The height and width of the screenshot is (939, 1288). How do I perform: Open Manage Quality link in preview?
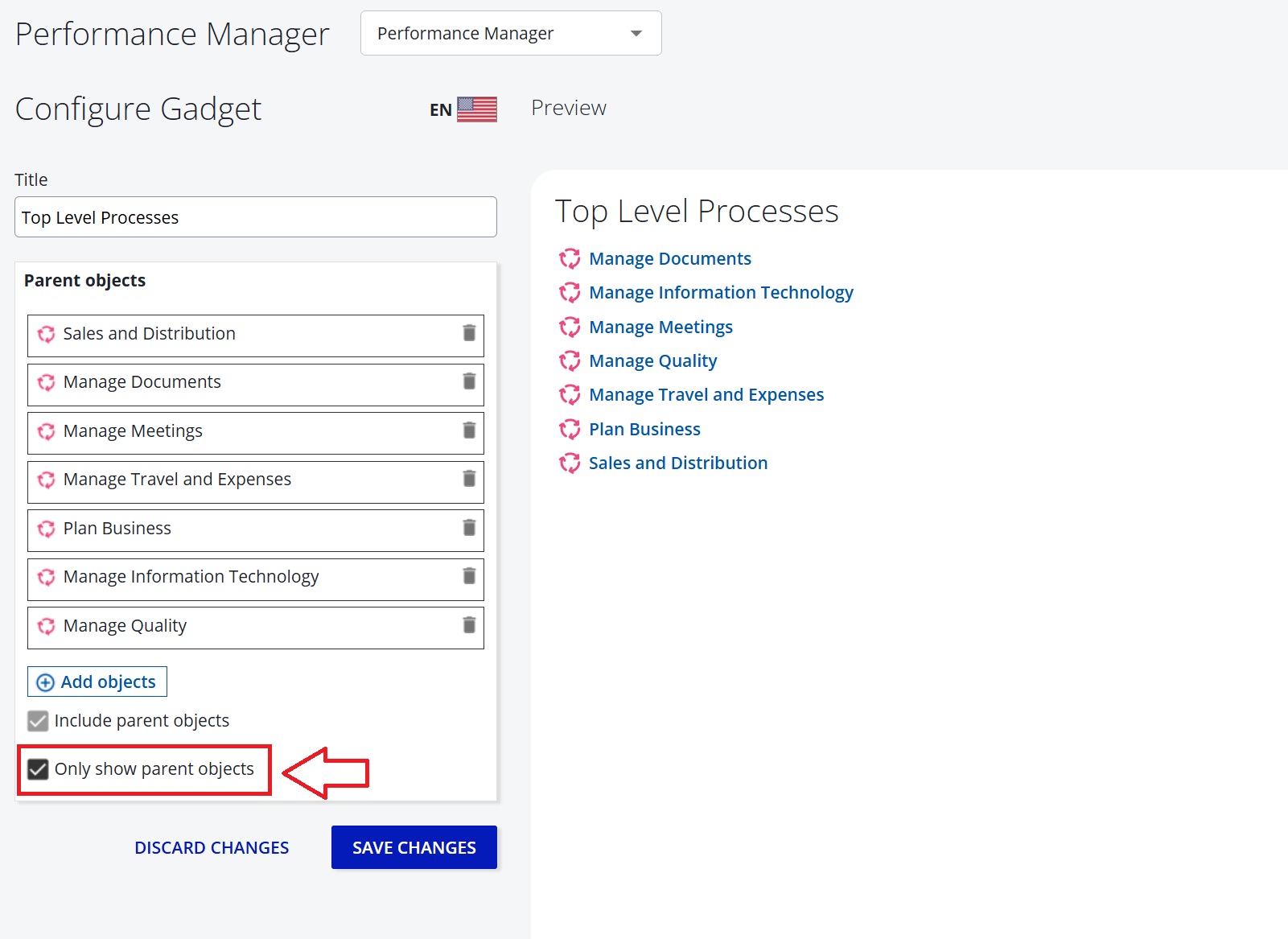[652, 361]
